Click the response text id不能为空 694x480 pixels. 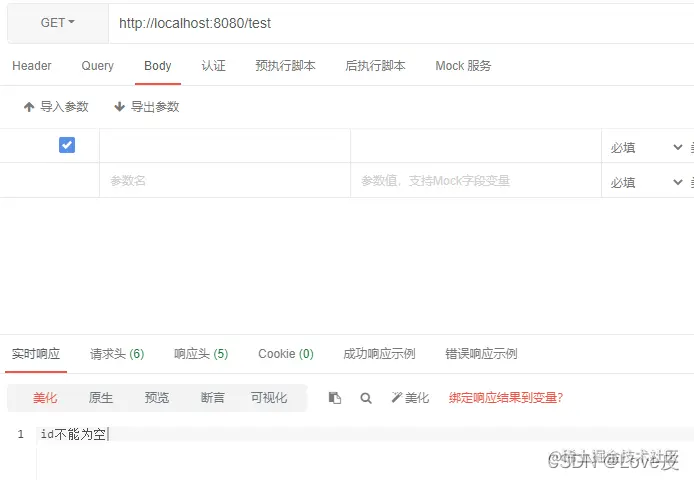(x=73, y=434)
